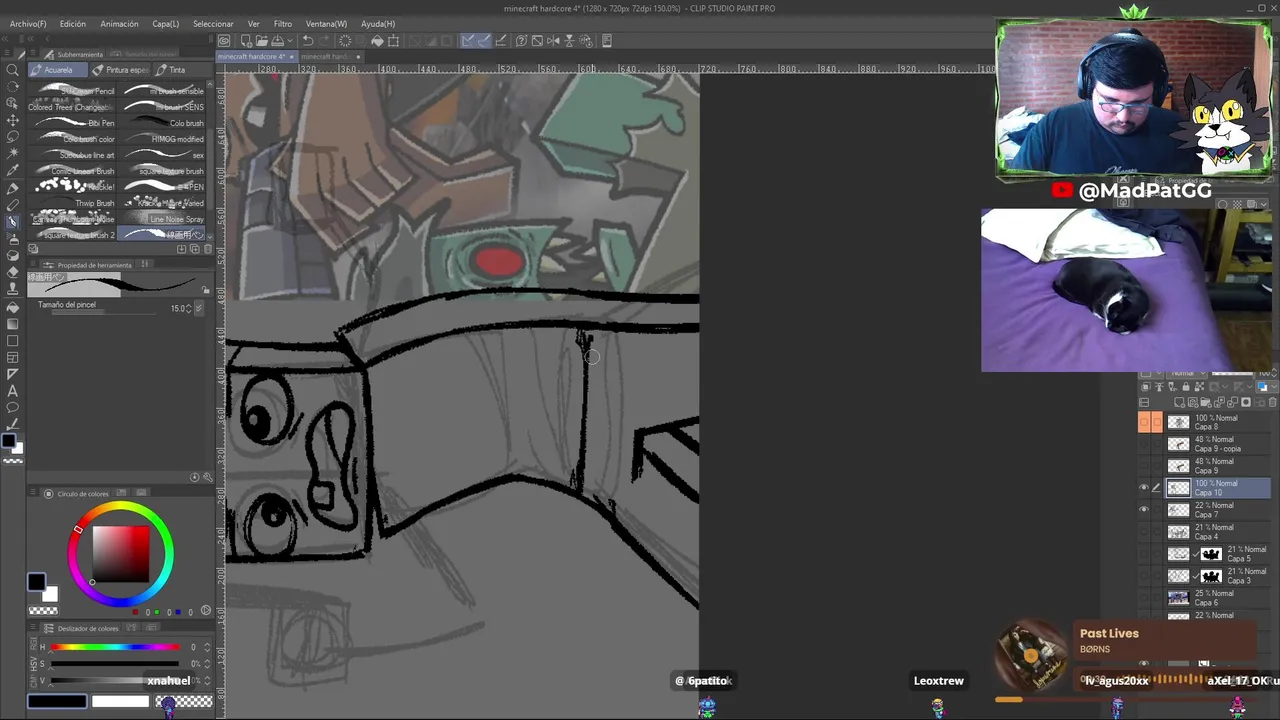Screen dimensions: 1280x720
Task: Hide Capa 10 layer with eye icon
Action: (x=1144, y=488)
